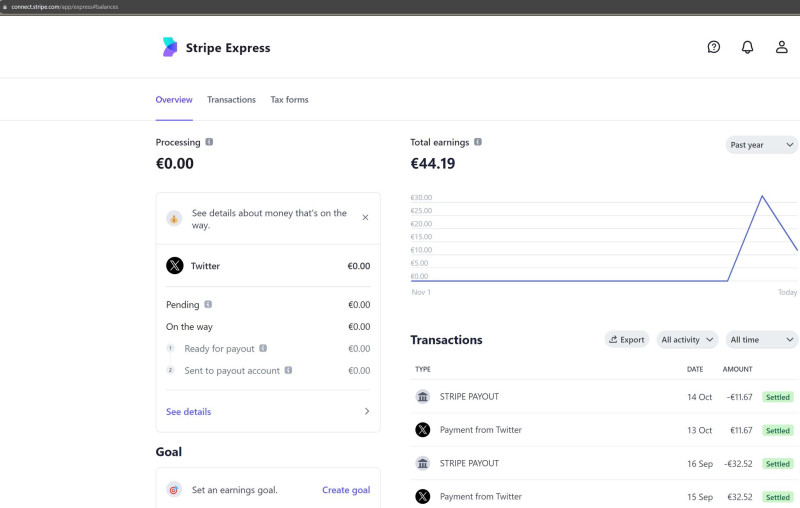Click the info icon beside Pending

pyautogui.click(x=208, y=304)
